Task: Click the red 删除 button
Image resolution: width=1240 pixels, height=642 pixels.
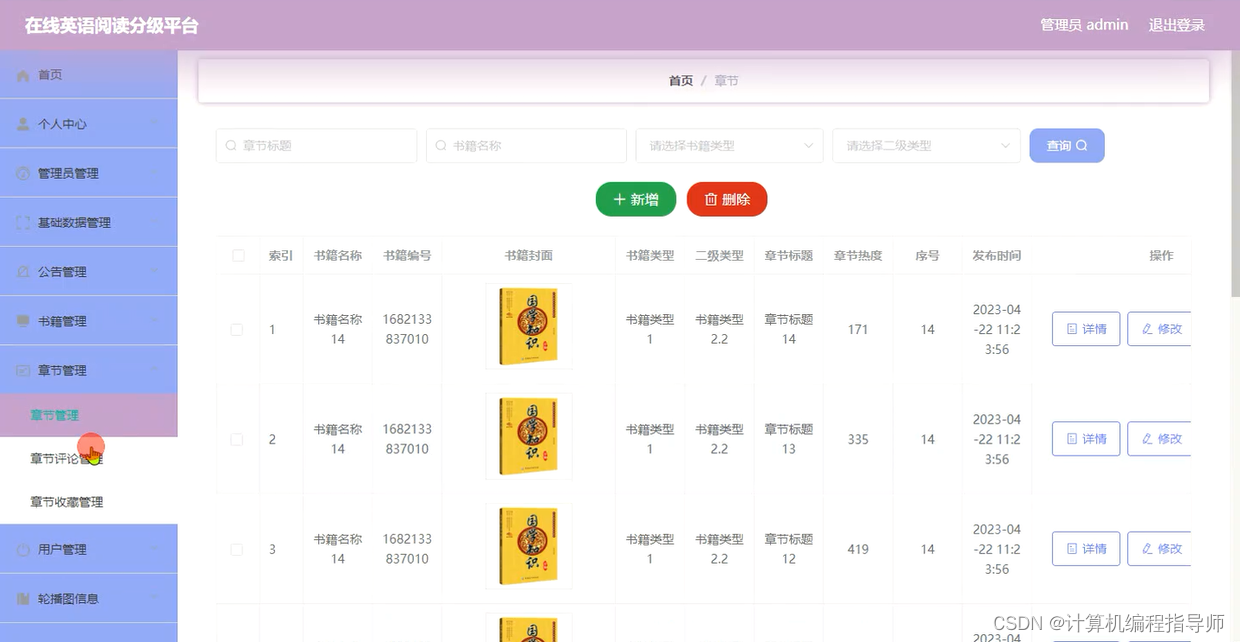Action: pyautogui.click(x=727, y=200)
